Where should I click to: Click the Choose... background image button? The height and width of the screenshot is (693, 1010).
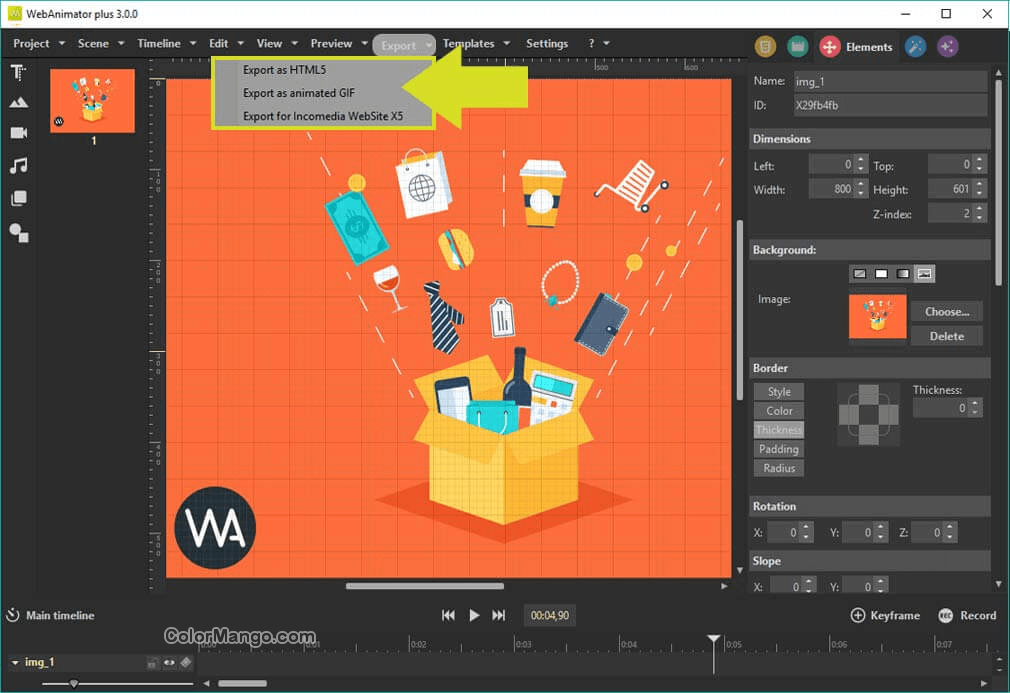(946, 311)
